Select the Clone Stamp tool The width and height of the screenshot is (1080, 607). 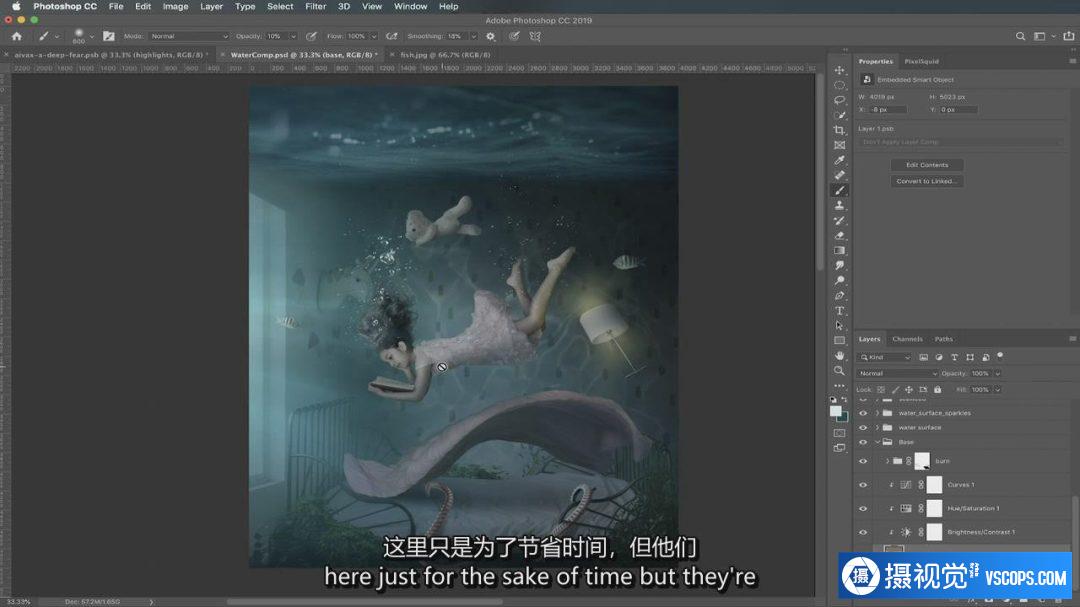pyautogui.click(x=839, y=205)
